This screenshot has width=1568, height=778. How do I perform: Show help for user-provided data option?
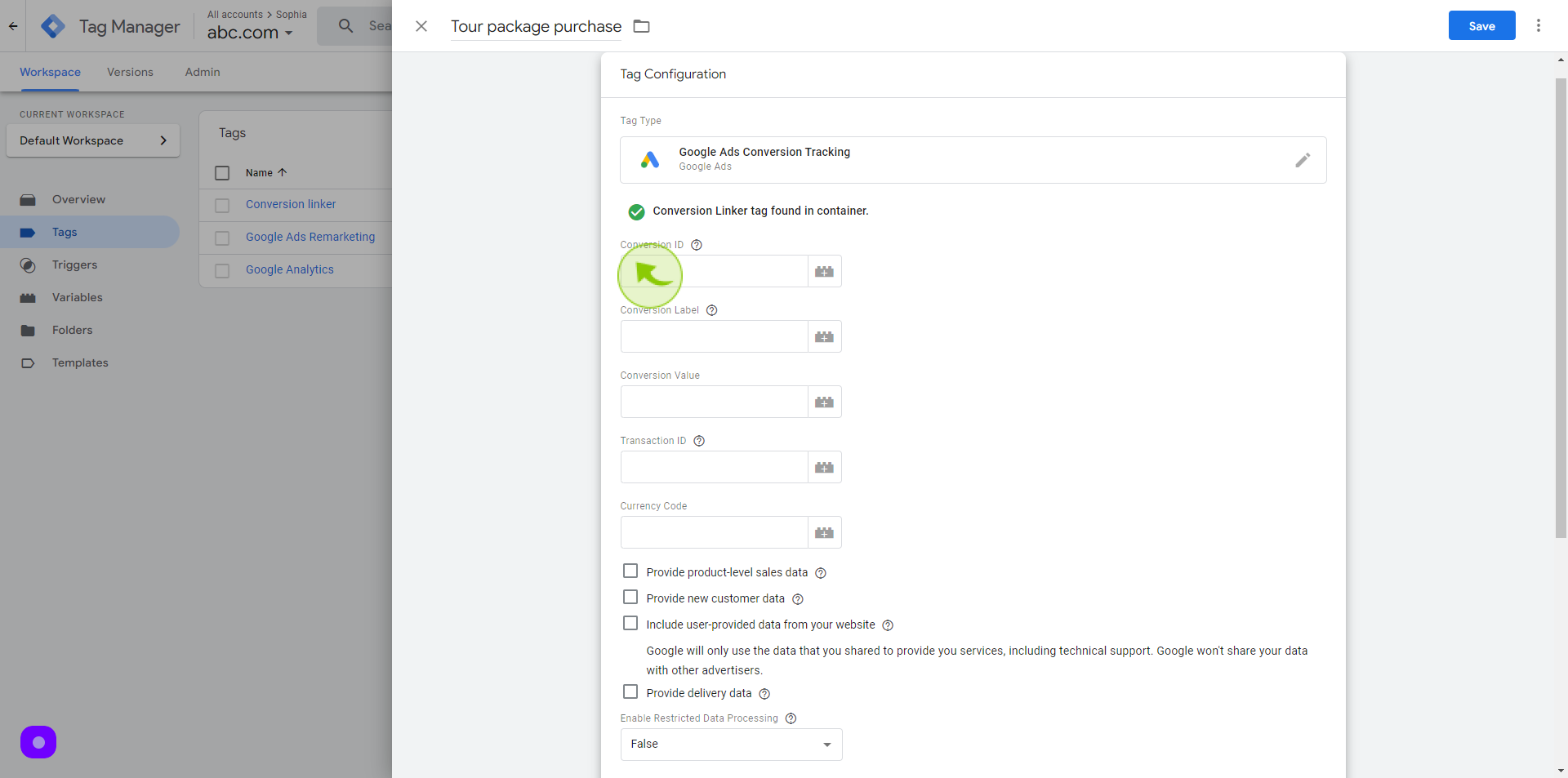tap(888, 625)
